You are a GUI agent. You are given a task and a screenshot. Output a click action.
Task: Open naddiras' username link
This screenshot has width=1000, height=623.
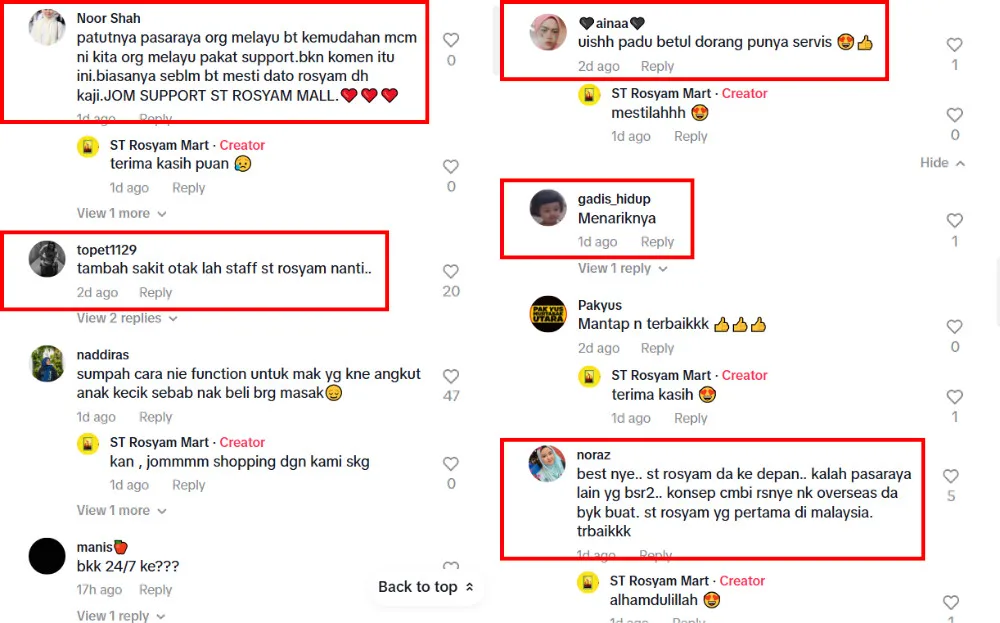pyautogui.click(x=103, y=355)
